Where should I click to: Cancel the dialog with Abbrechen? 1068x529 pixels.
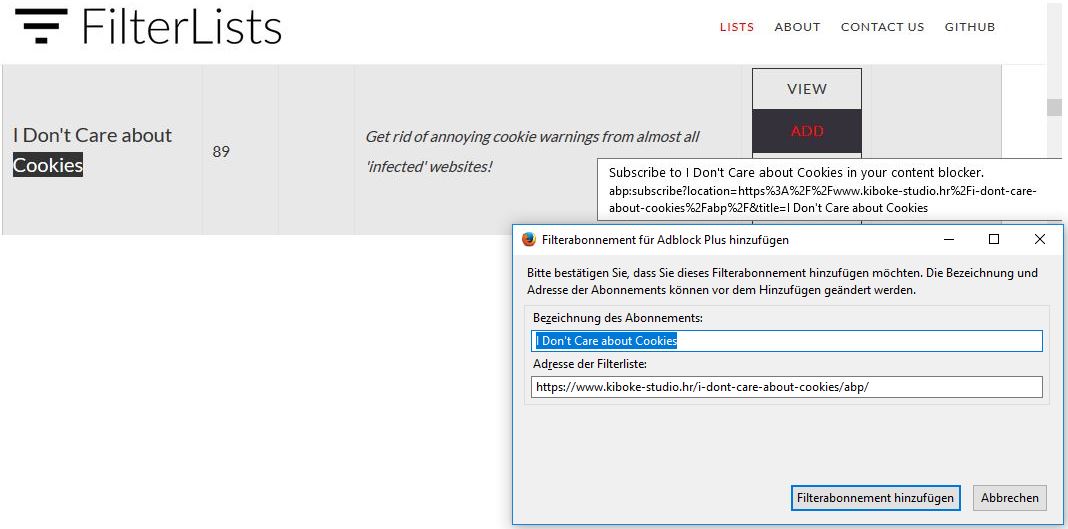pyautogui.click(x=1009, y=498)
